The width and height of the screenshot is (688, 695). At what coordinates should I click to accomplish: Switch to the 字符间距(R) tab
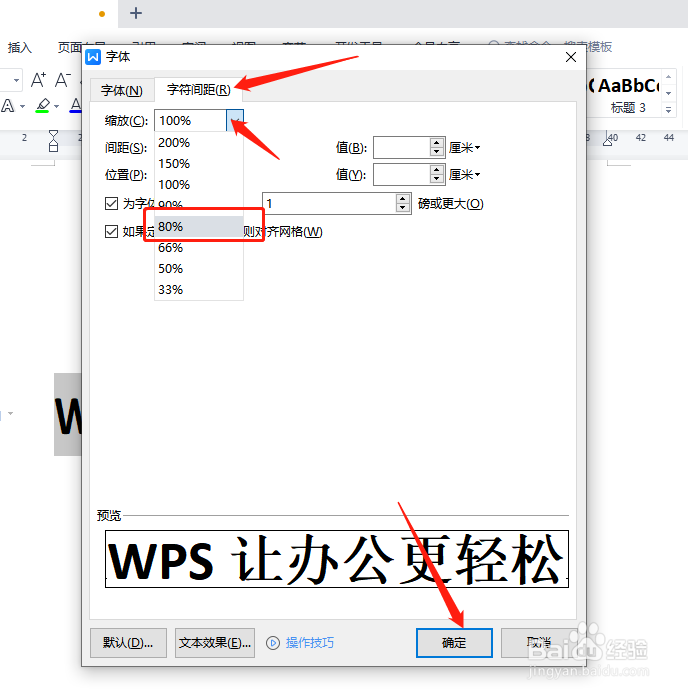[198, 90]
